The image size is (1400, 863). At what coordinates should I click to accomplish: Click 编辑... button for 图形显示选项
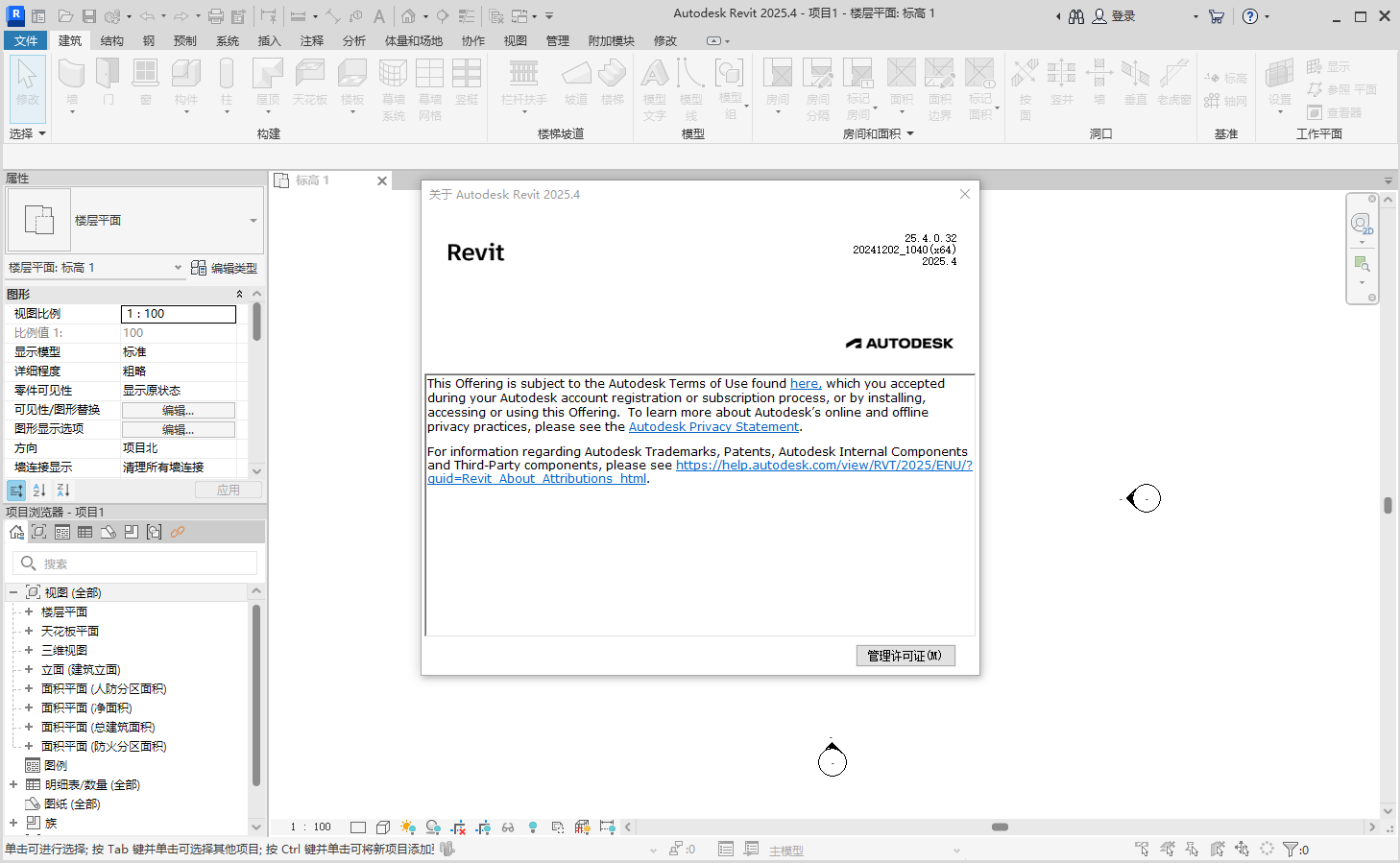click(179, 429)
